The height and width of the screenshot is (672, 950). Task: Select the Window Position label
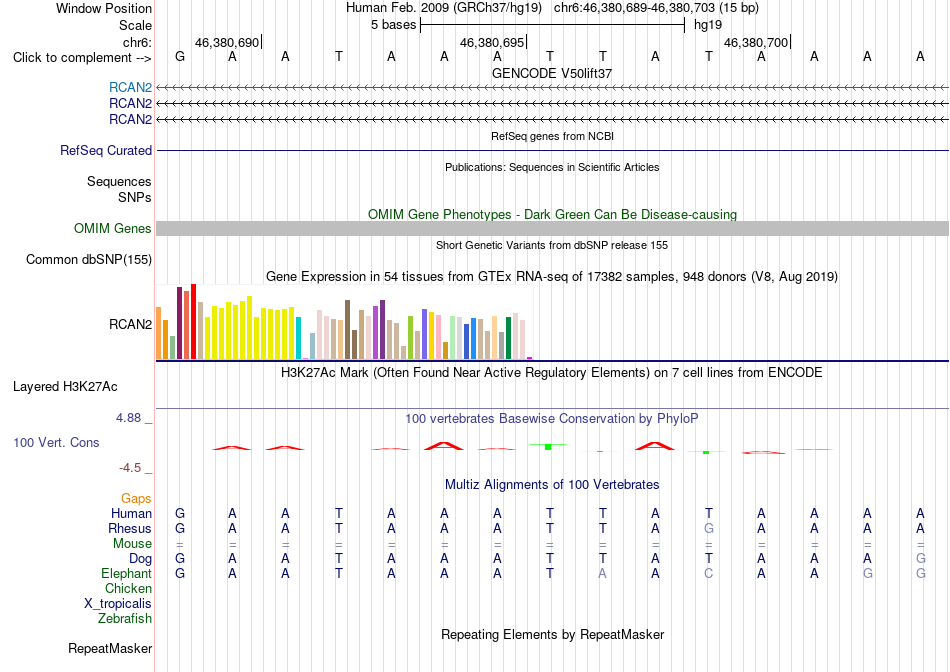pos(104,8)
